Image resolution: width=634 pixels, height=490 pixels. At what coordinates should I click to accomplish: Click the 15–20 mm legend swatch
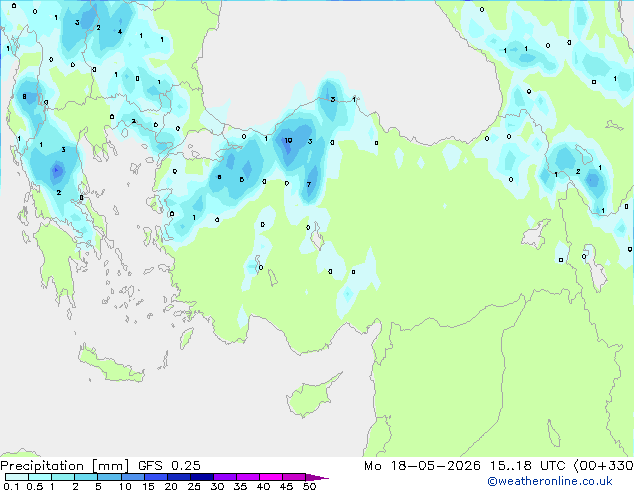click(x=155, y=477)
